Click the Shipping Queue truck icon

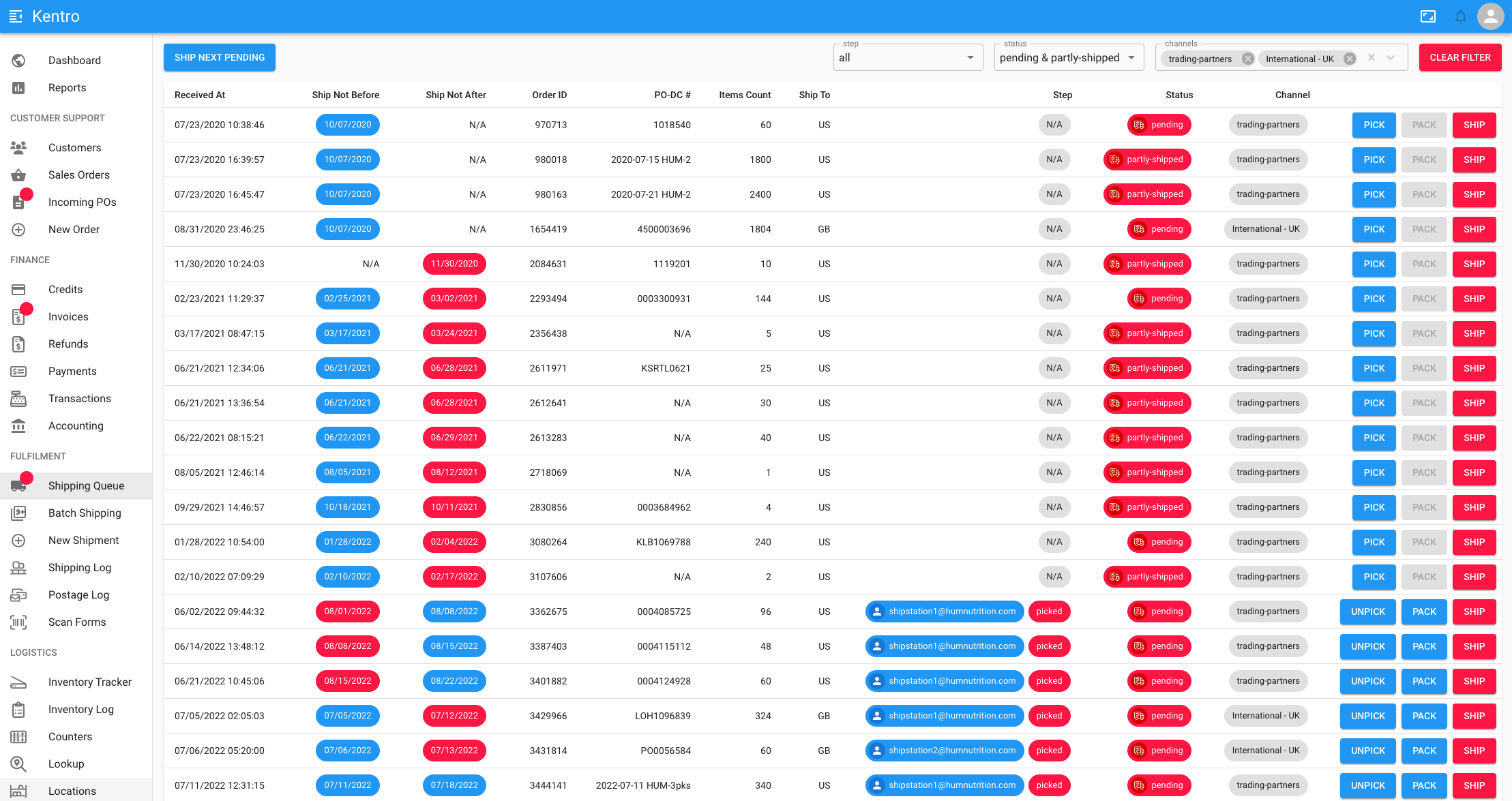click(x=18, y=485)
